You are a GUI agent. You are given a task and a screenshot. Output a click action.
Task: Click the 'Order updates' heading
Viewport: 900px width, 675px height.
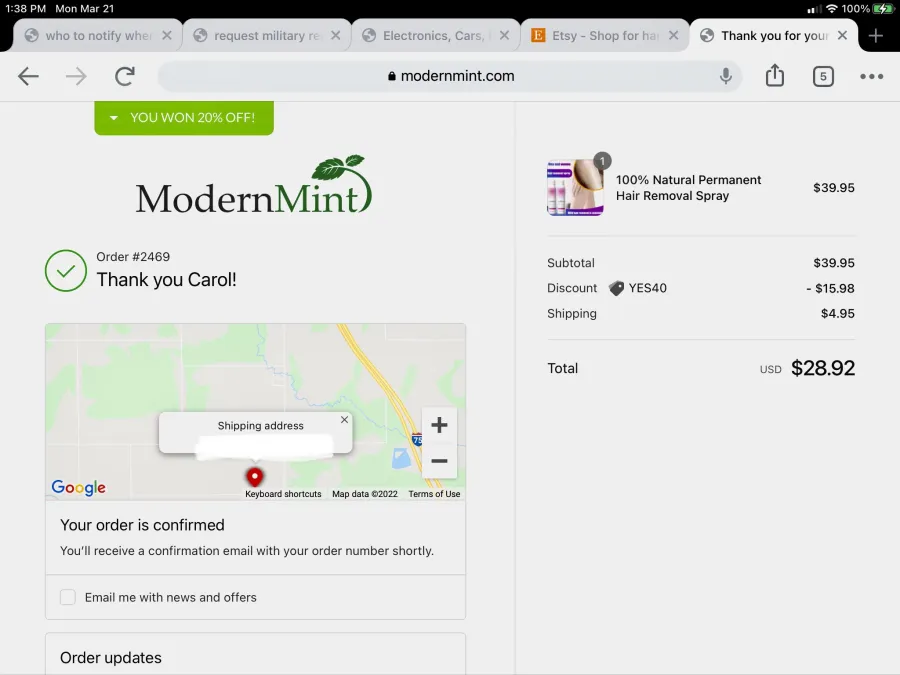pos(111,657)
